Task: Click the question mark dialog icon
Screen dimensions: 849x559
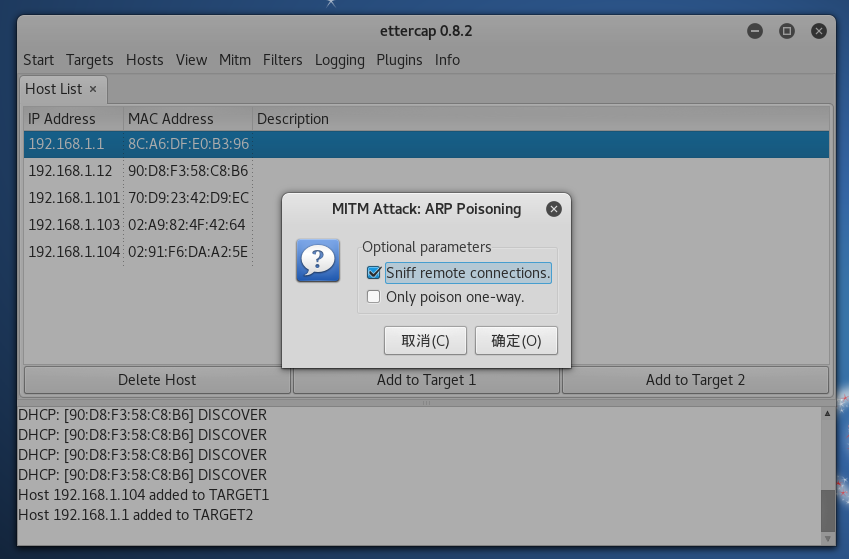Action: pos(318,261)
